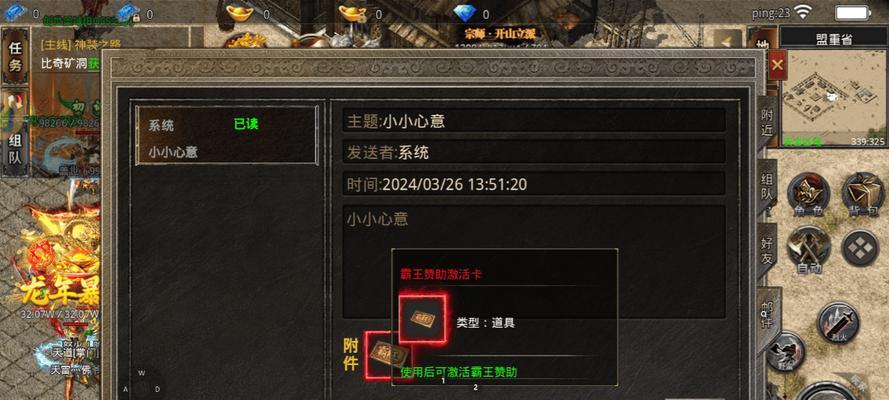
Task: Tap the blue diamond currency icon
Action: point(468,13)
